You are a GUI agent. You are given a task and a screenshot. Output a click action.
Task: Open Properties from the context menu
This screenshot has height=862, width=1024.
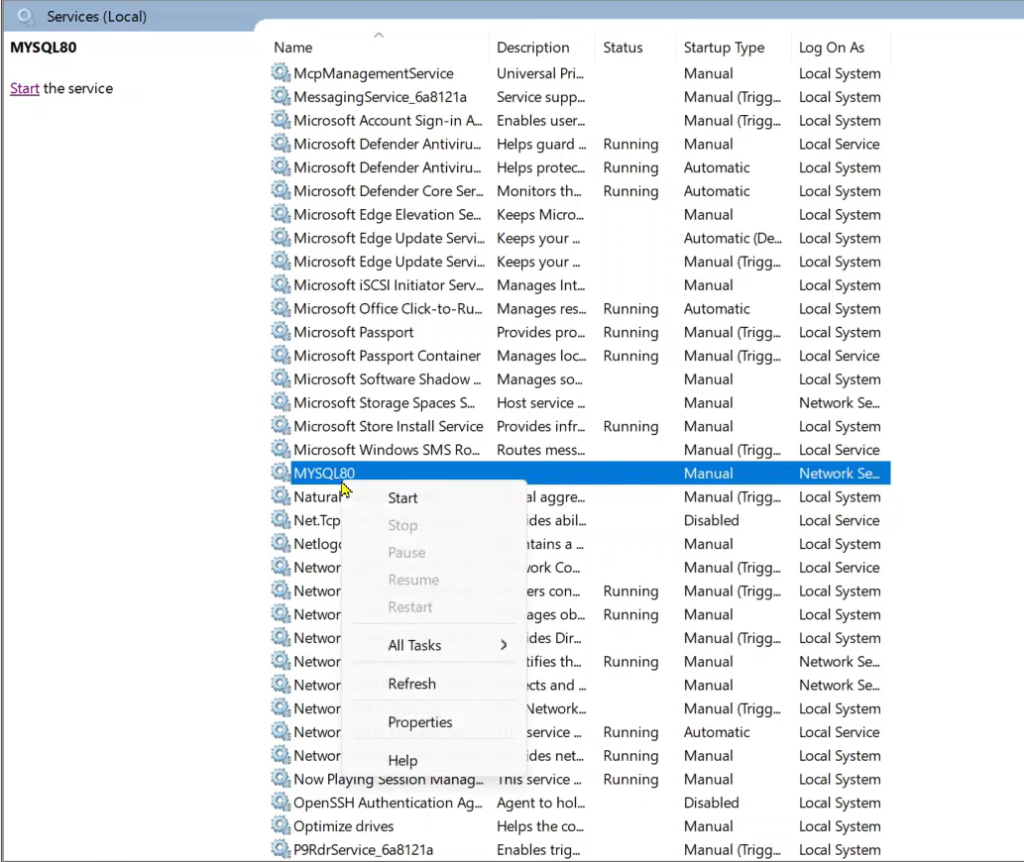420,722
